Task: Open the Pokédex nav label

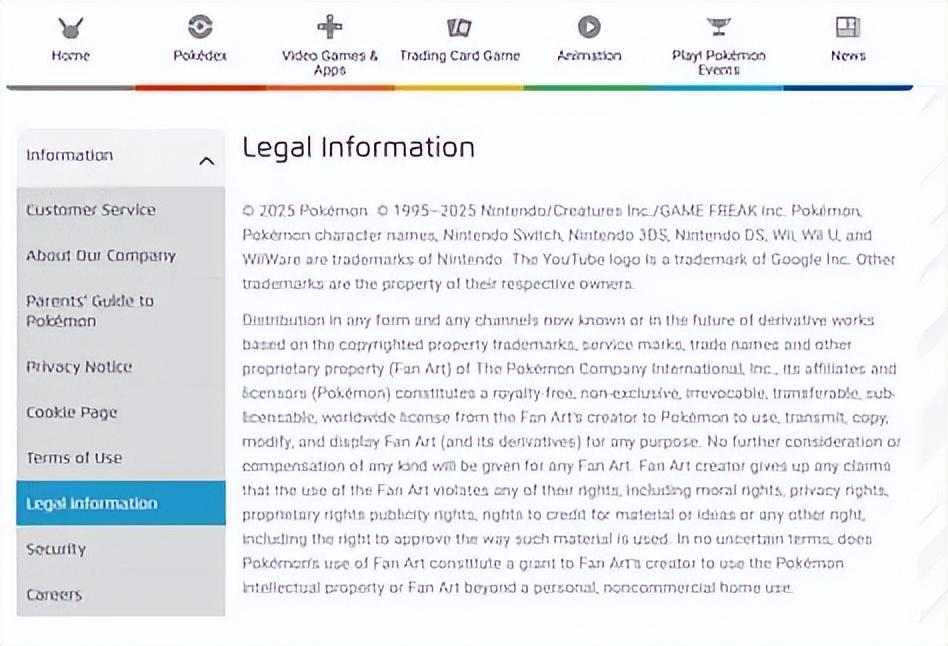Action: click(x=200, y=56)
